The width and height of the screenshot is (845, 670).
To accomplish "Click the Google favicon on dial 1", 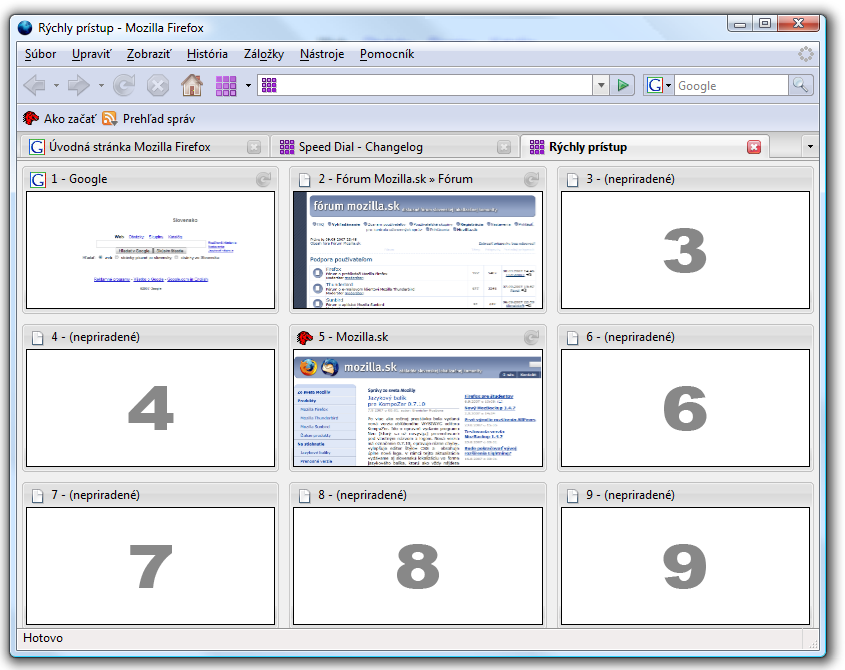I will coord(37,179).
